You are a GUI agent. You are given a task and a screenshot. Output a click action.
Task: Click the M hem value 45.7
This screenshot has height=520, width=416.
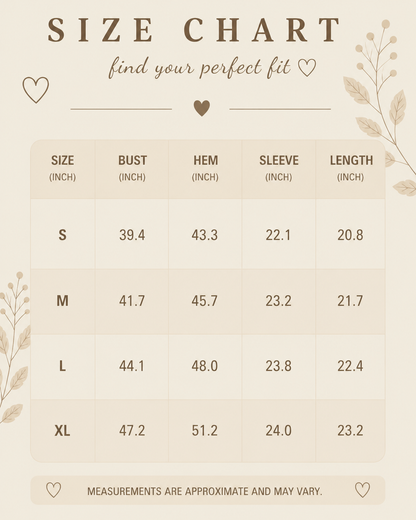pyautogui.click(x=204, y=301)
